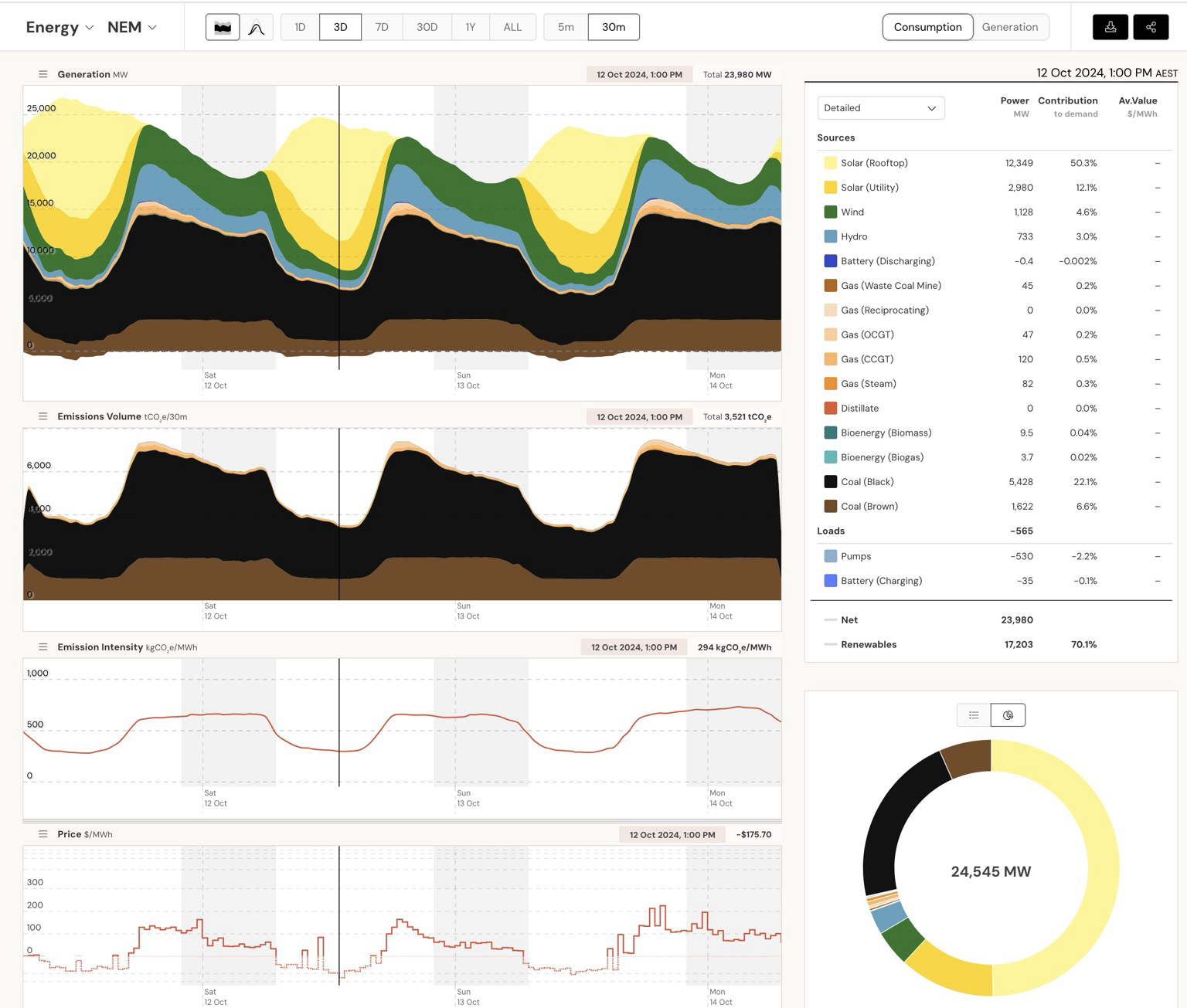The width and height of the screenshot is (1187, 1008).
Task: Click the share icon button
Action: tap(1151, 27)
